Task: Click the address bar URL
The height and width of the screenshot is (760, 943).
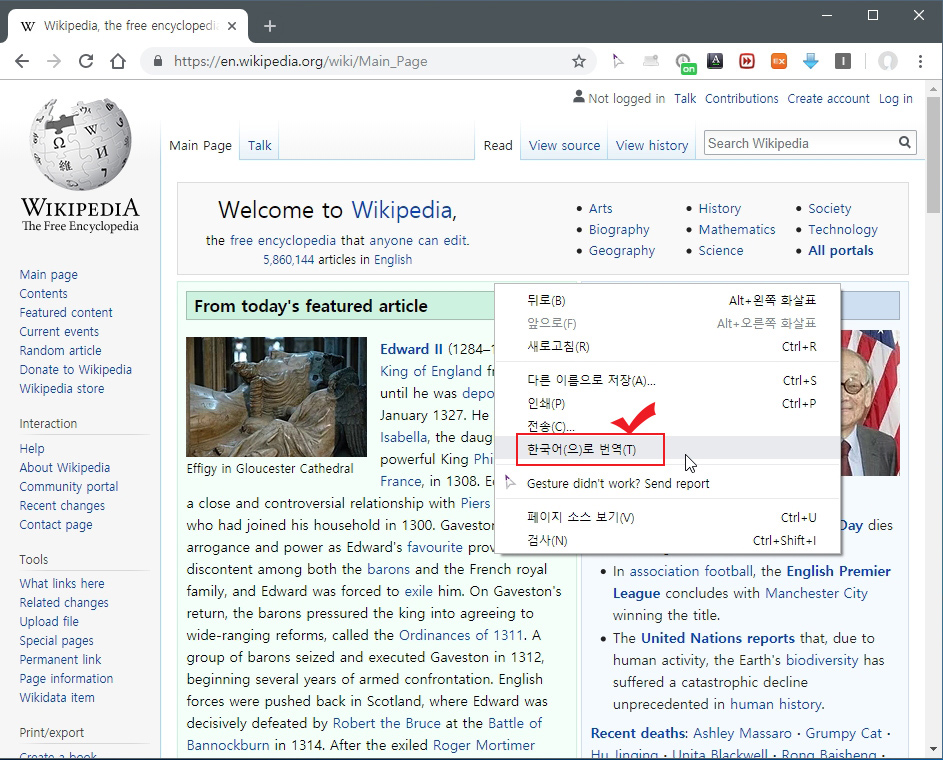Action: click(301, 61)
